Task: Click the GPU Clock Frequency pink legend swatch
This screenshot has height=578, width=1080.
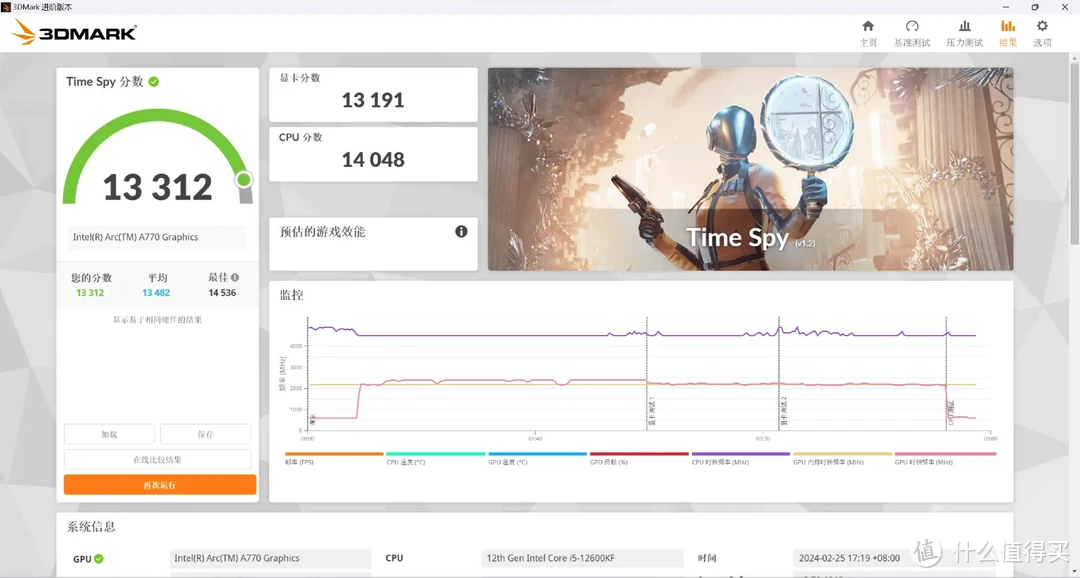Action: click(945, 454)
